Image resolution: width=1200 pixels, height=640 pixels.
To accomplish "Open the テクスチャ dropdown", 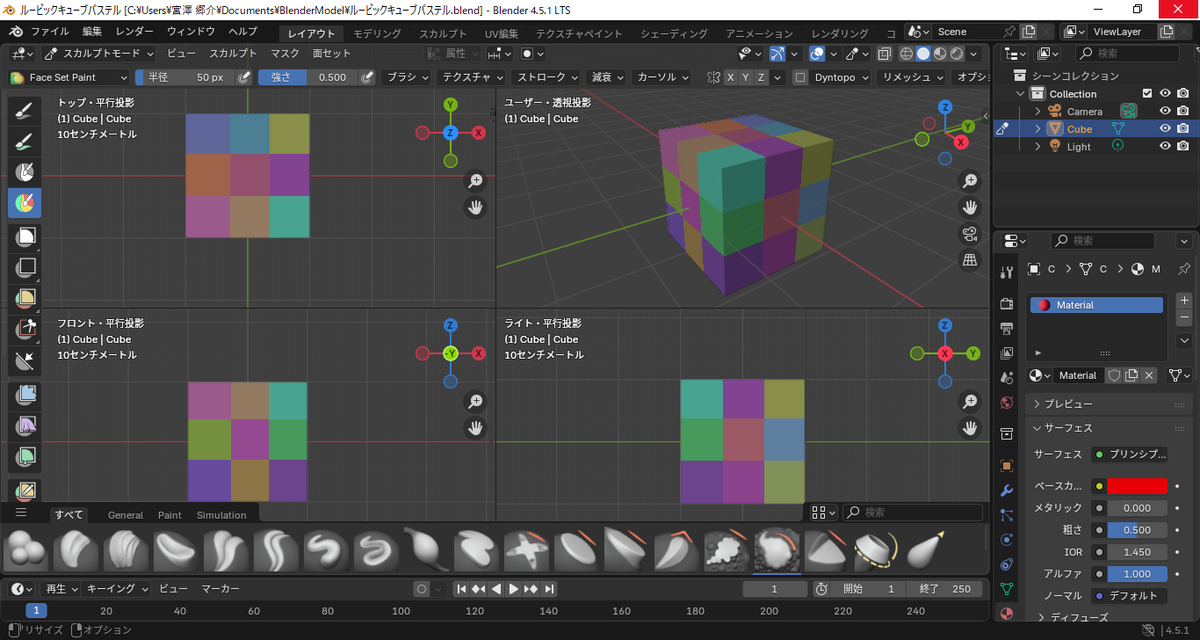I will [473, 77].
